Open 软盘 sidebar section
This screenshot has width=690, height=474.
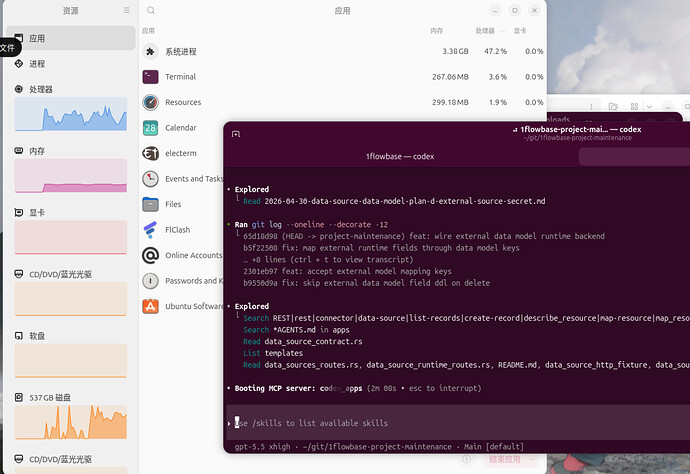[x=70, y=336]
